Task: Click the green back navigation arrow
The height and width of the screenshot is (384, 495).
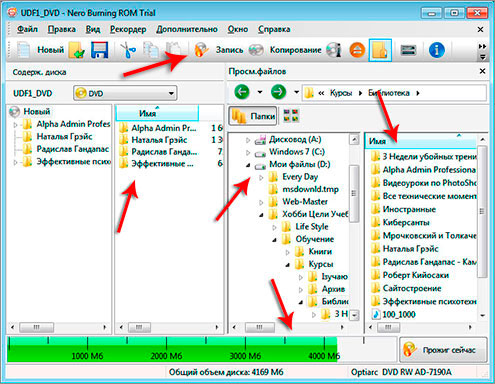Action: tap(242, 92)
